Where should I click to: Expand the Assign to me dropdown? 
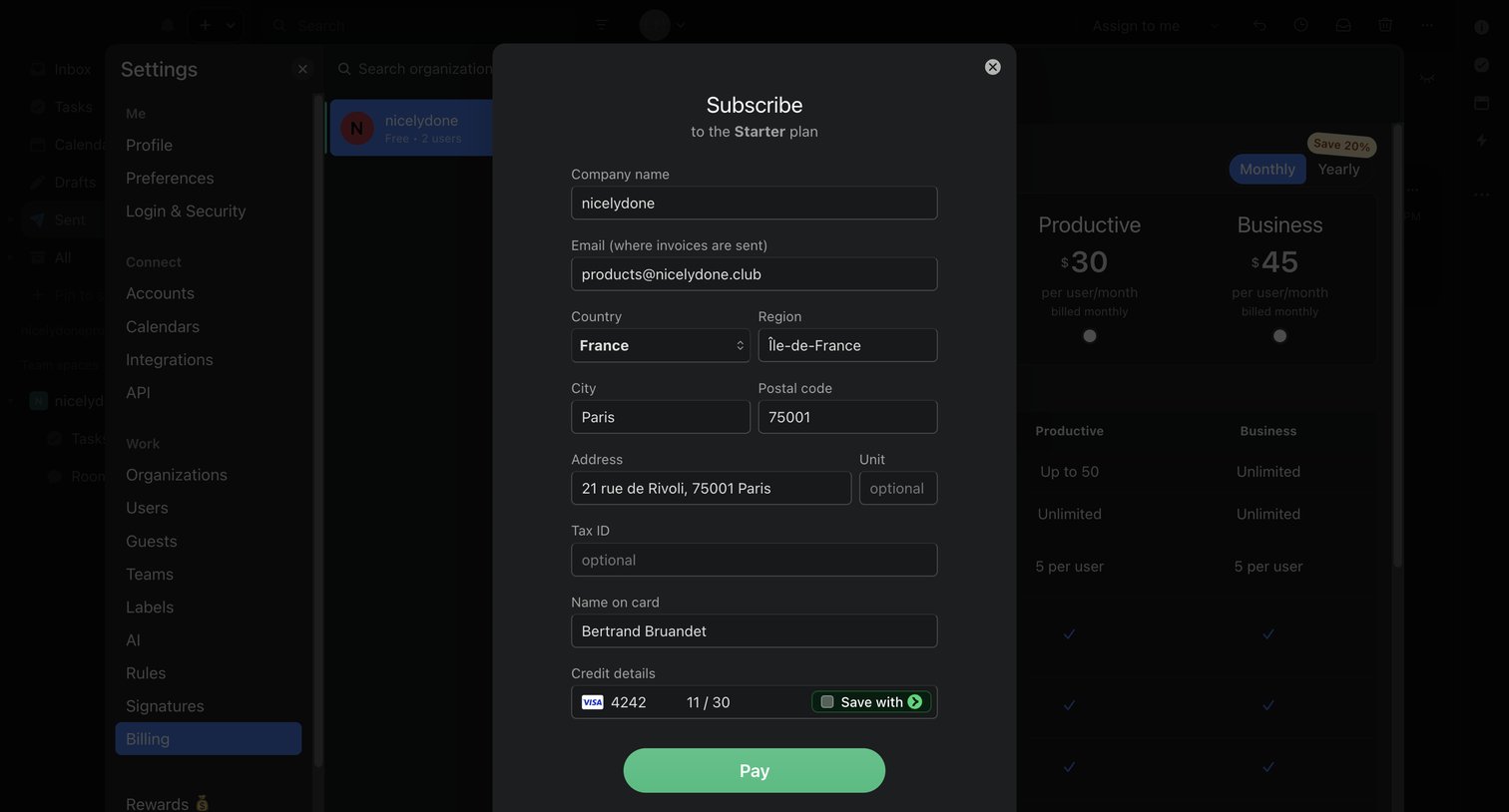click(x=1215, y=26)
